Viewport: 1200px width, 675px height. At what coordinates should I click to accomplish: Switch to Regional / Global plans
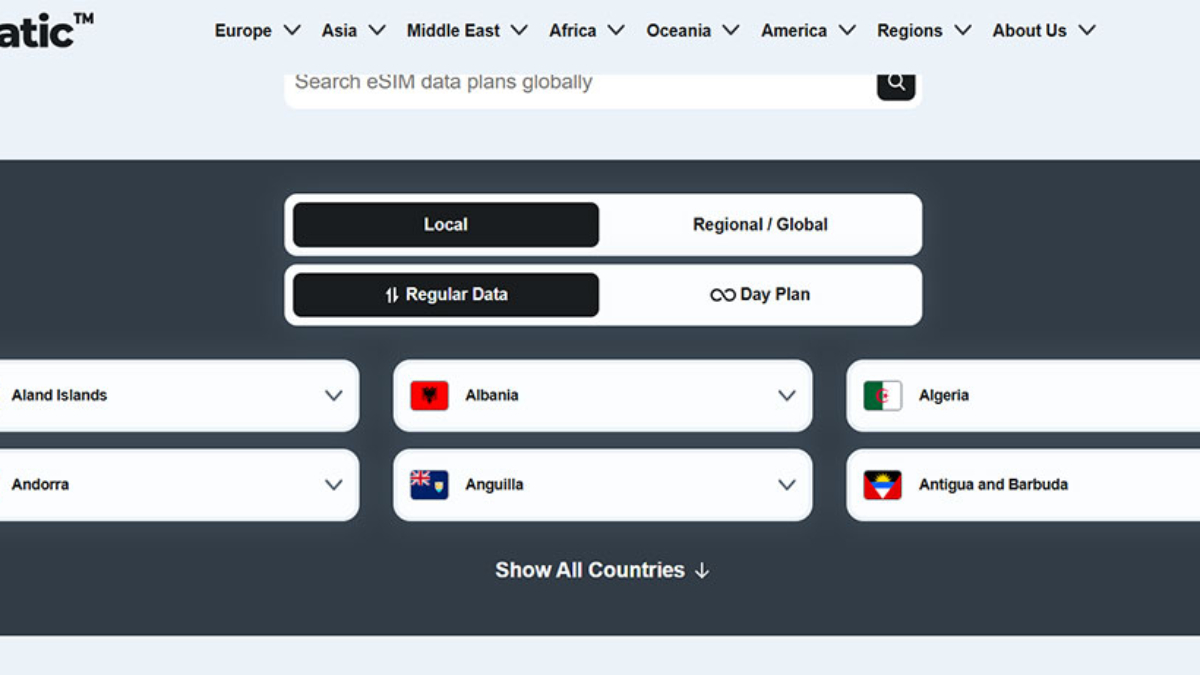coord(760,225)
